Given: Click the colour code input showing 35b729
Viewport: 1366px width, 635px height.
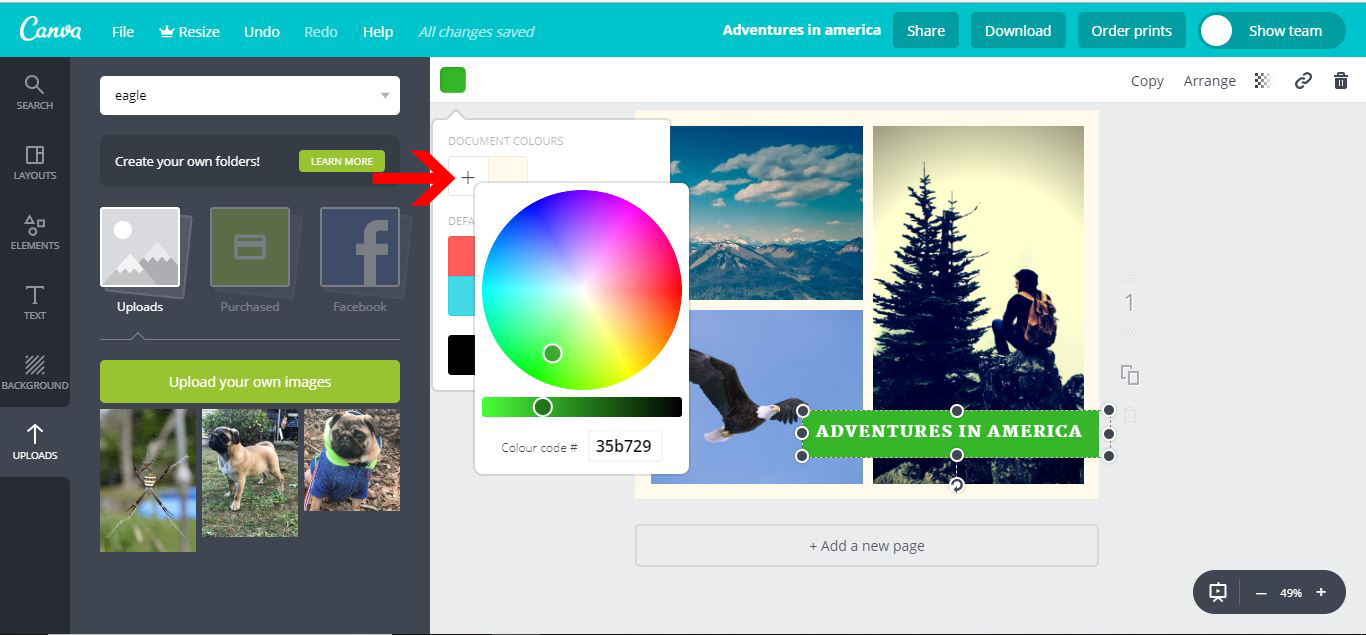Looking at the screenshot, I should (x=624, y=446).
